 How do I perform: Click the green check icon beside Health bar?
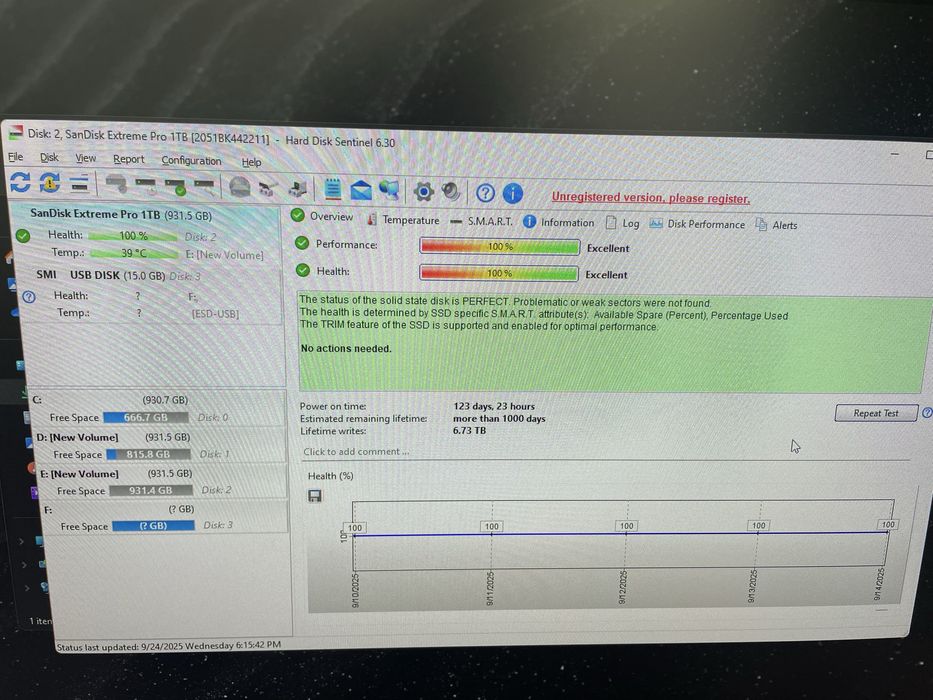tap(303, 270)
